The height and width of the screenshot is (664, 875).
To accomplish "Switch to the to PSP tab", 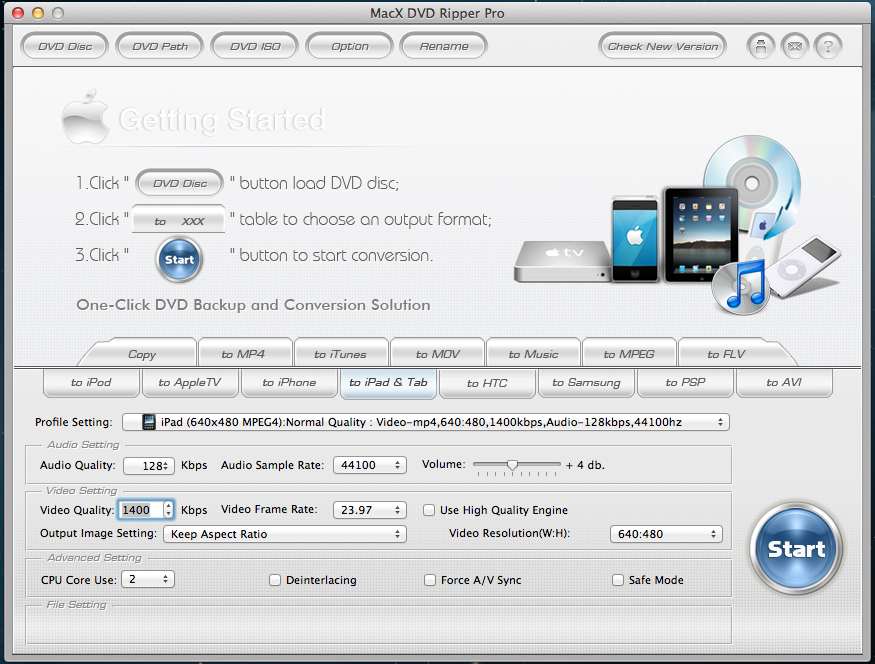I will pos(685,382).
